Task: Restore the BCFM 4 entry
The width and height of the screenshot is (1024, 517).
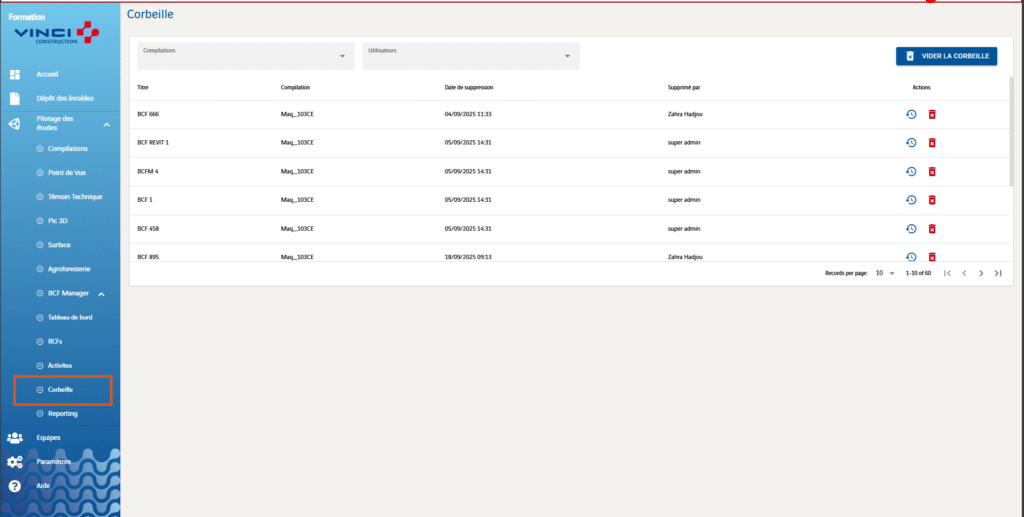Action: point(911,171)
